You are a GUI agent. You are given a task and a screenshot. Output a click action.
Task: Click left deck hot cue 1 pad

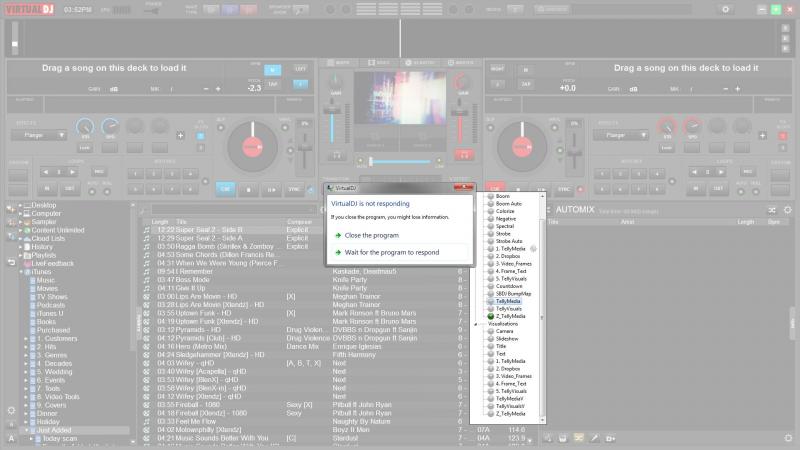coord(135,173)
